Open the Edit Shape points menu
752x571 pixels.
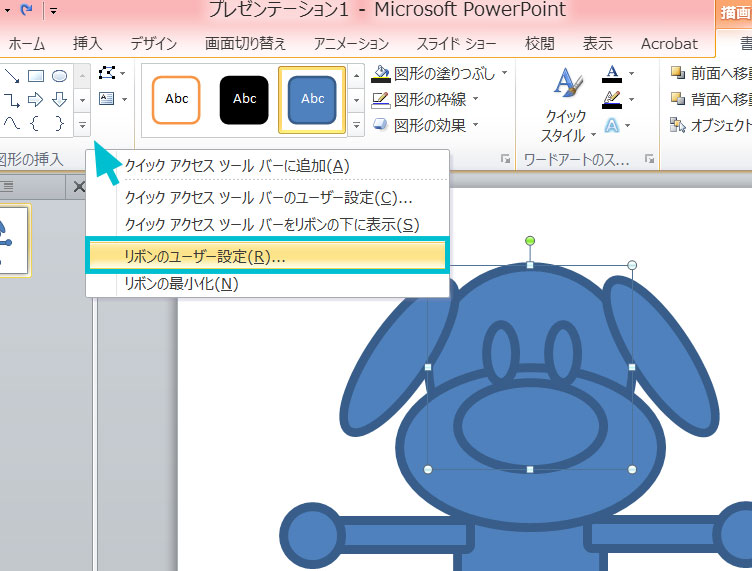click(x=112, y=73)
